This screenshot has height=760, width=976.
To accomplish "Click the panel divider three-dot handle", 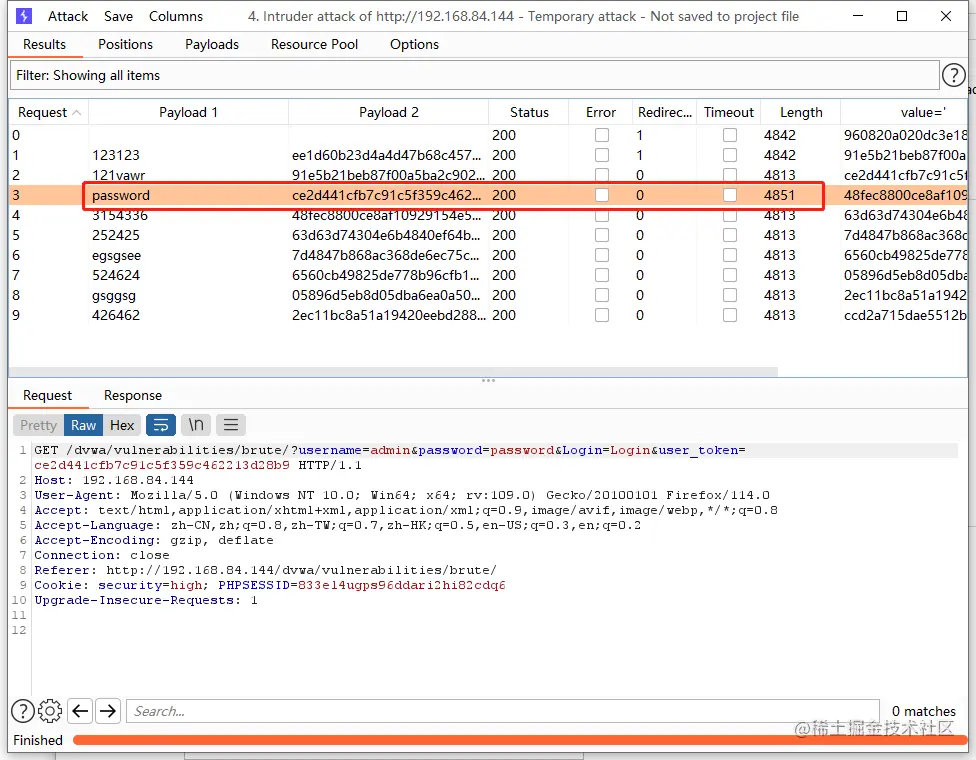I will [488, 380].
